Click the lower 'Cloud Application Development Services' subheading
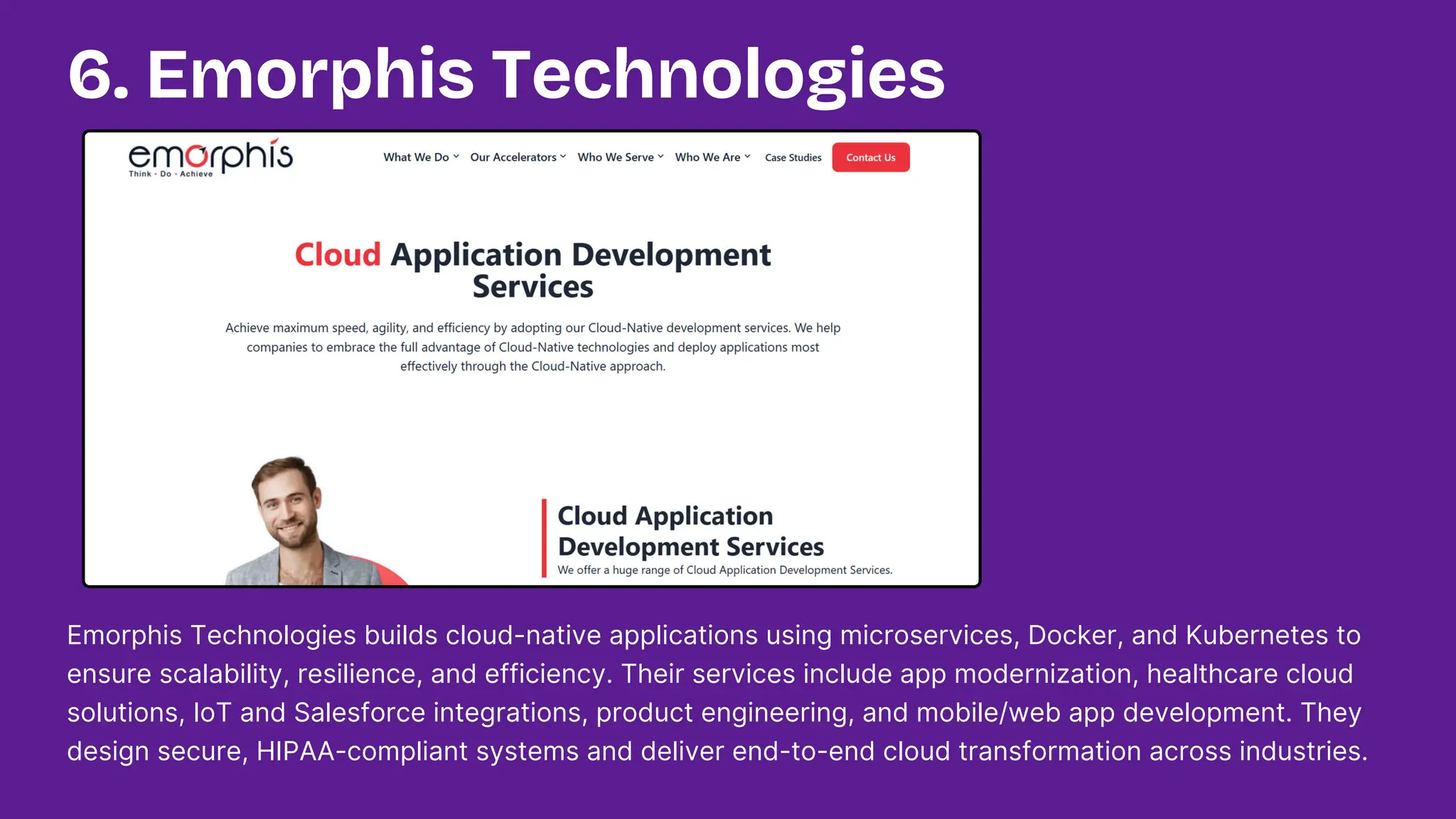 [x=690, y=531]
